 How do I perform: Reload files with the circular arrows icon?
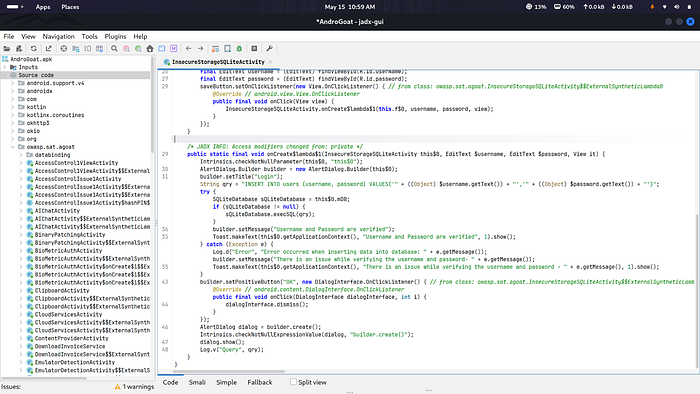click(33, 49)
